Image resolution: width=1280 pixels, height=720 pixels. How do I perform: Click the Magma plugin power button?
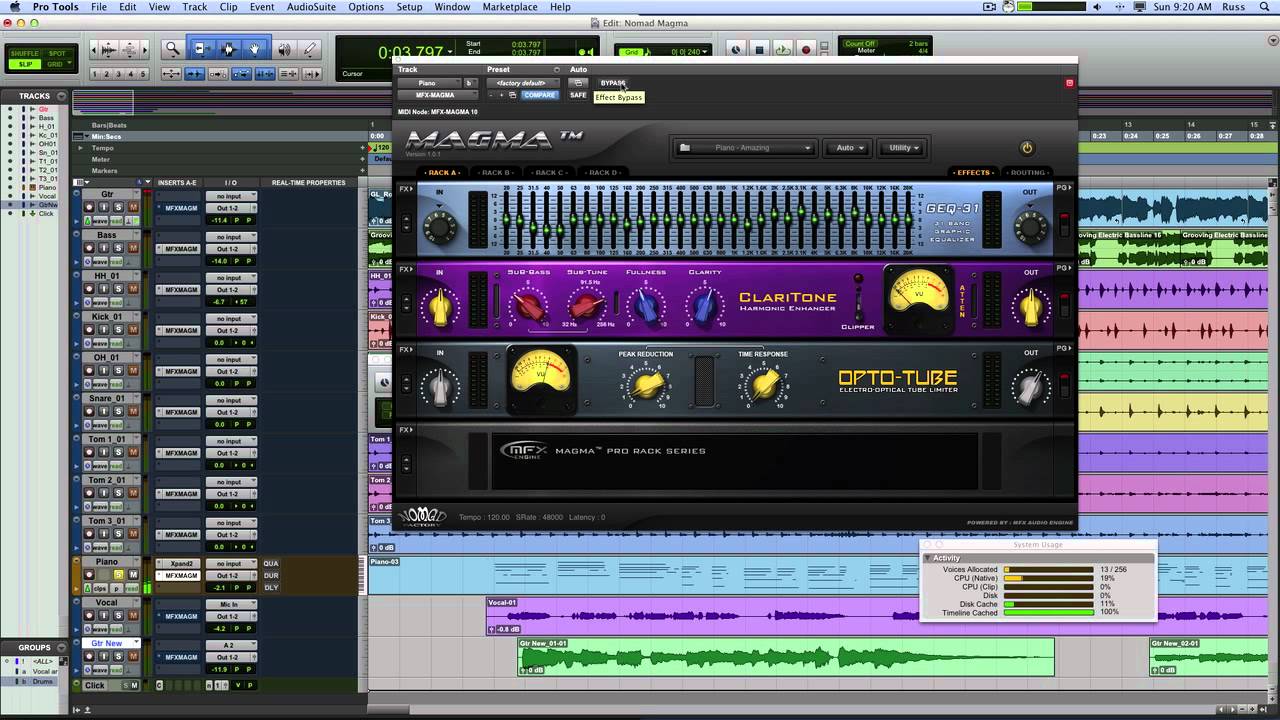1026,148
